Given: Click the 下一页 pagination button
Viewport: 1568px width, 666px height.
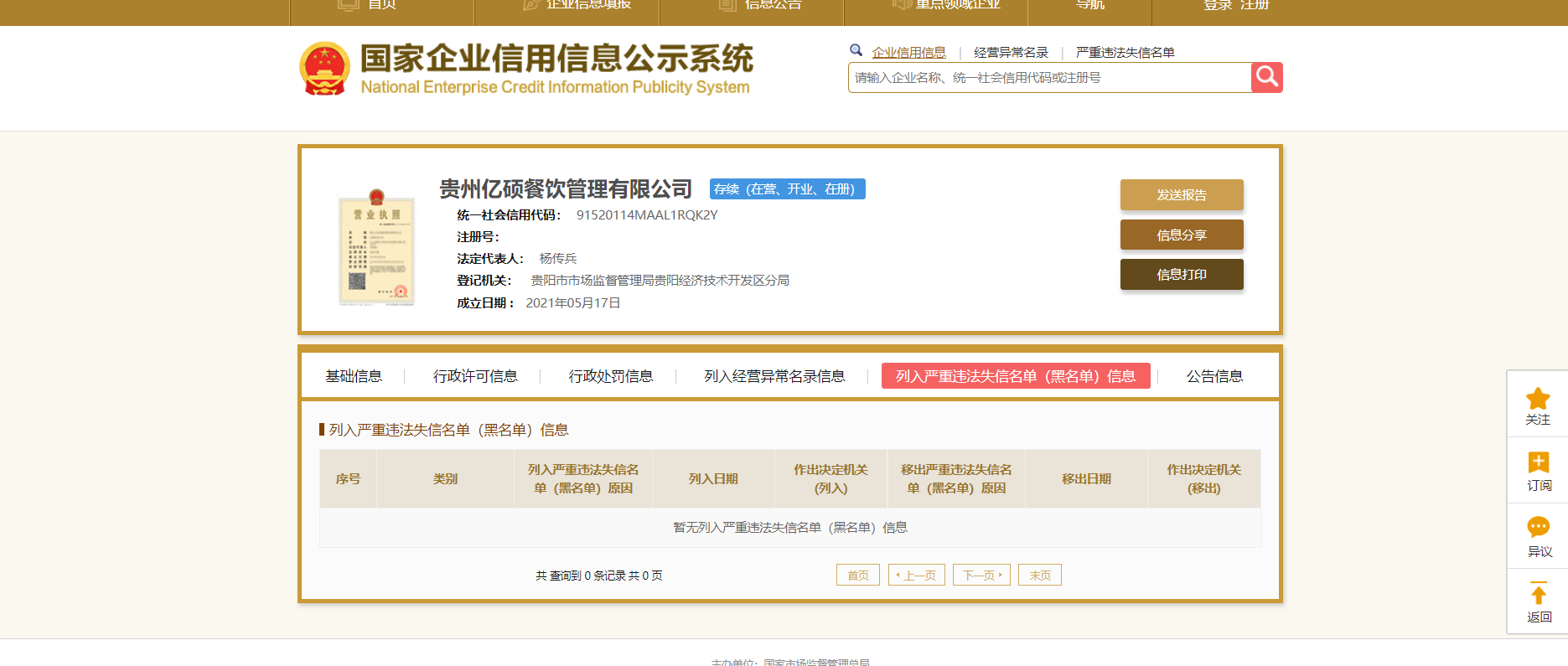Looking at the screenshot, I should (981, 576).
